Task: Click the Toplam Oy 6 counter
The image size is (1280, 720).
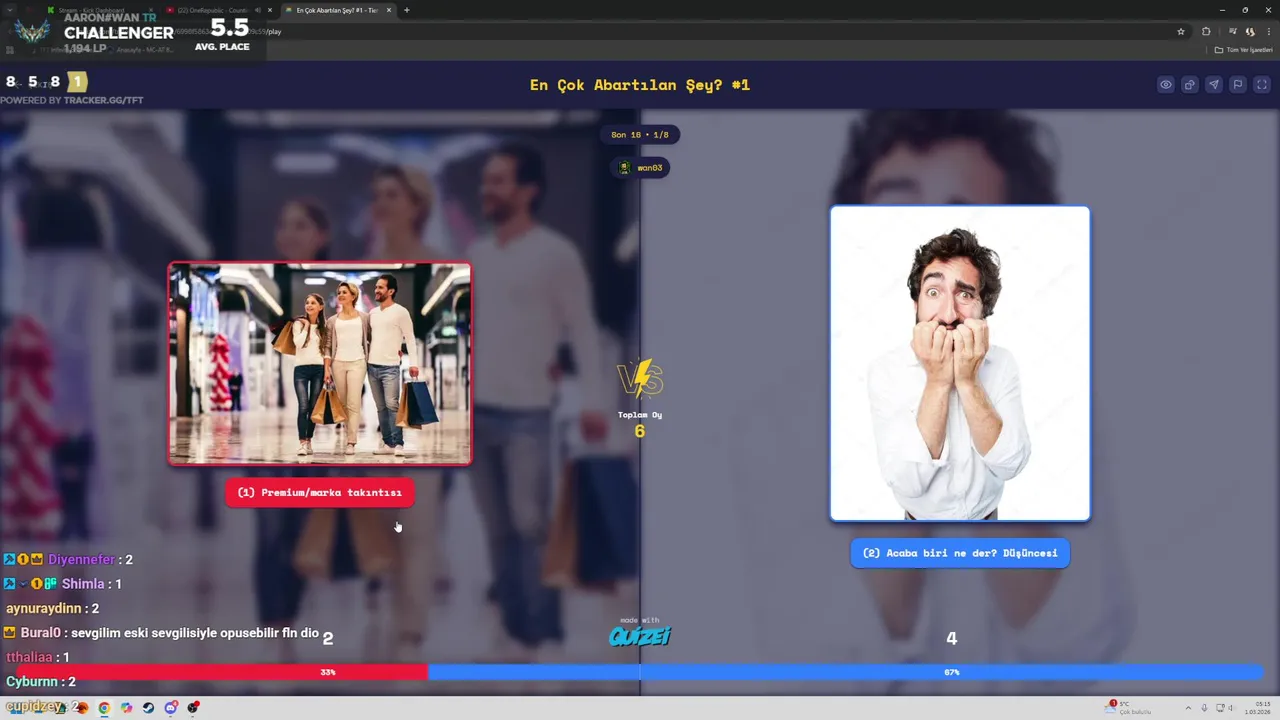Action: point(640,425)
